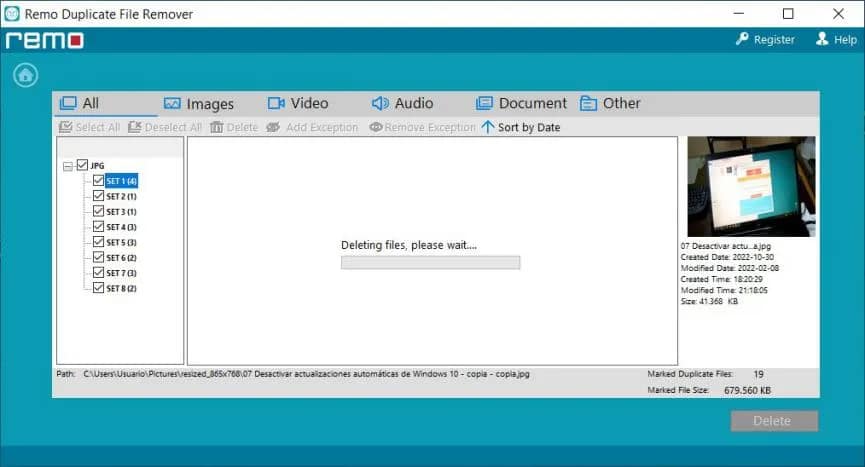Uncheck the SET 8 (2) checkbox

coord(98,288)
